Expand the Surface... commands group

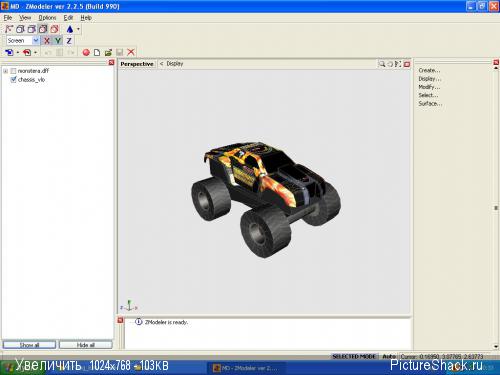tap(430, 104)
